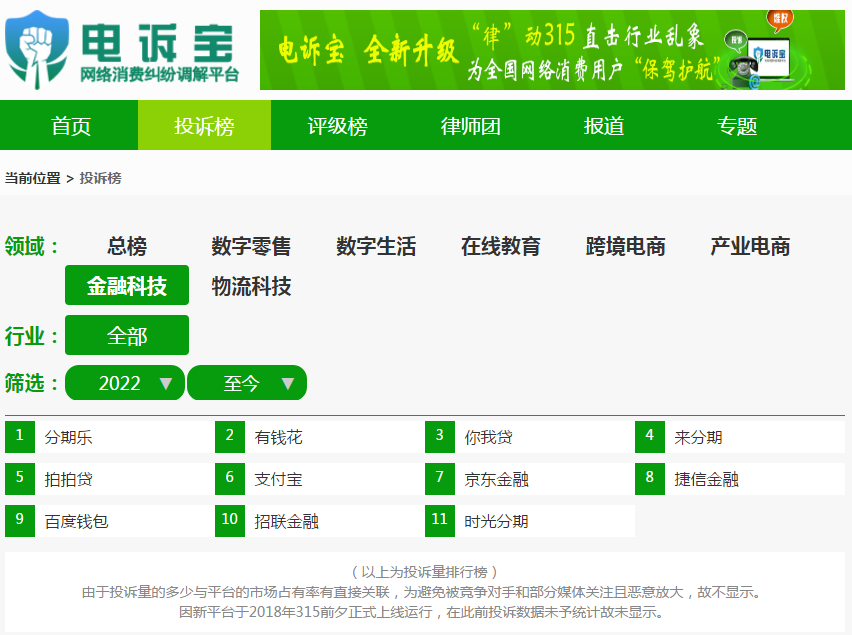Image resolution: width=852 pixels, height=635 pixels.
Task: Click the 全部 industry button
Action: [127, 335]
